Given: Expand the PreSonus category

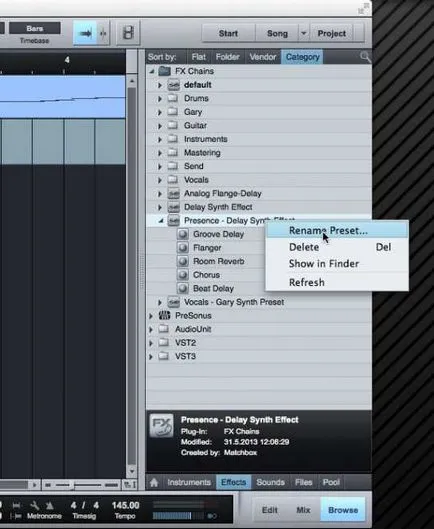Looking at the screenshot, I should pyautogui.click(x=151, y=316).
